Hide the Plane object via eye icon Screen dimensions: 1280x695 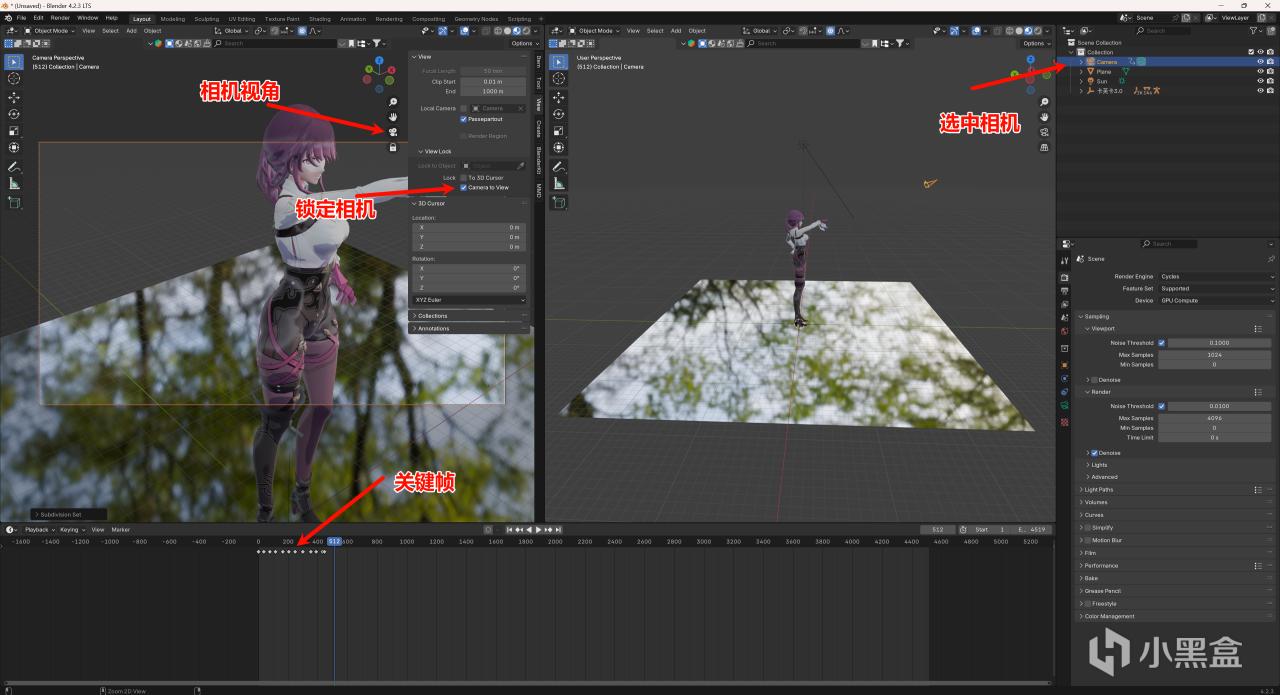[x=1259, y=72]
